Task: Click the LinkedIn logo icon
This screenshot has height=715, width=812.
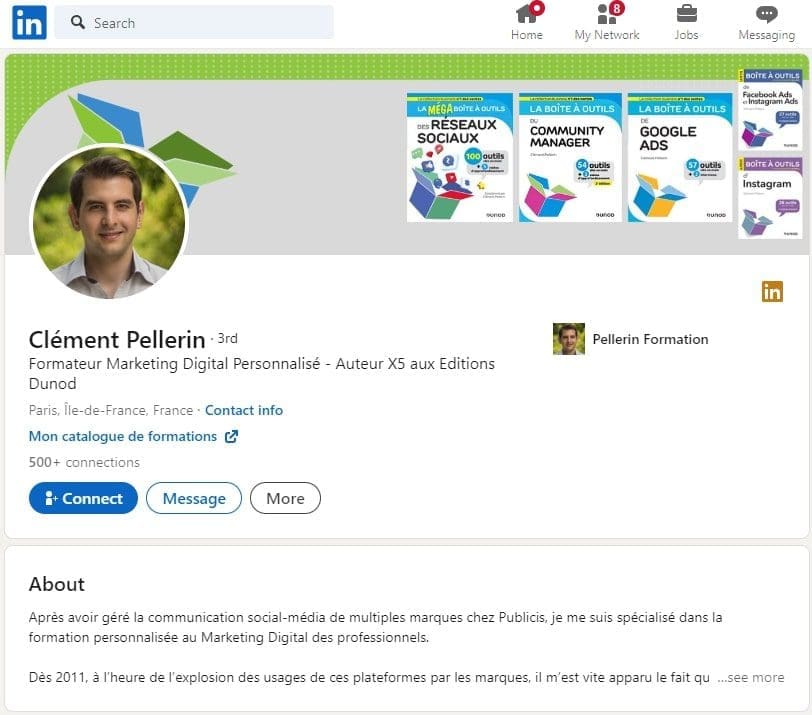Action: click(x=29, y=22)
